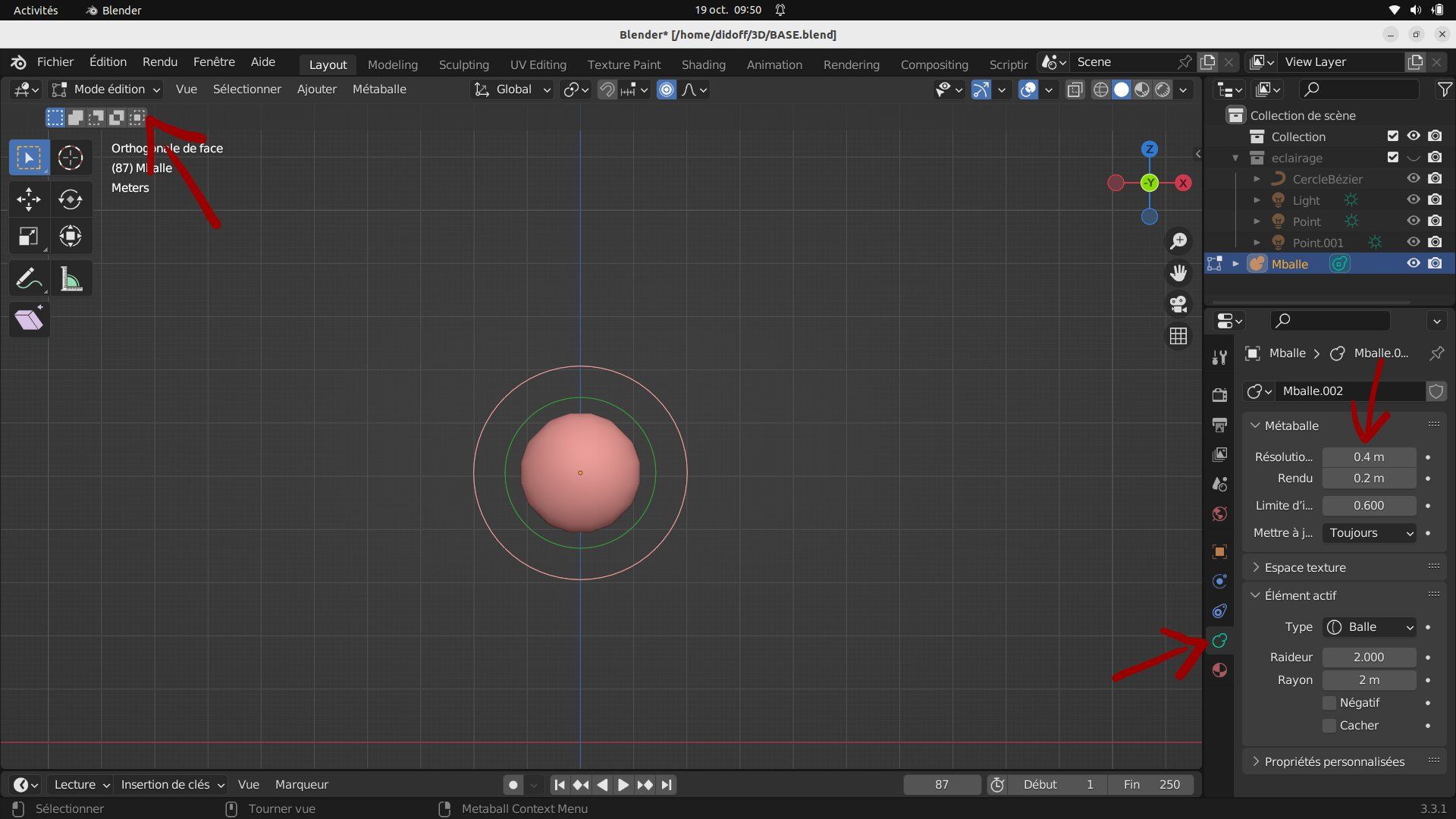Select the Scale tool in toolbar

[28, 237]
